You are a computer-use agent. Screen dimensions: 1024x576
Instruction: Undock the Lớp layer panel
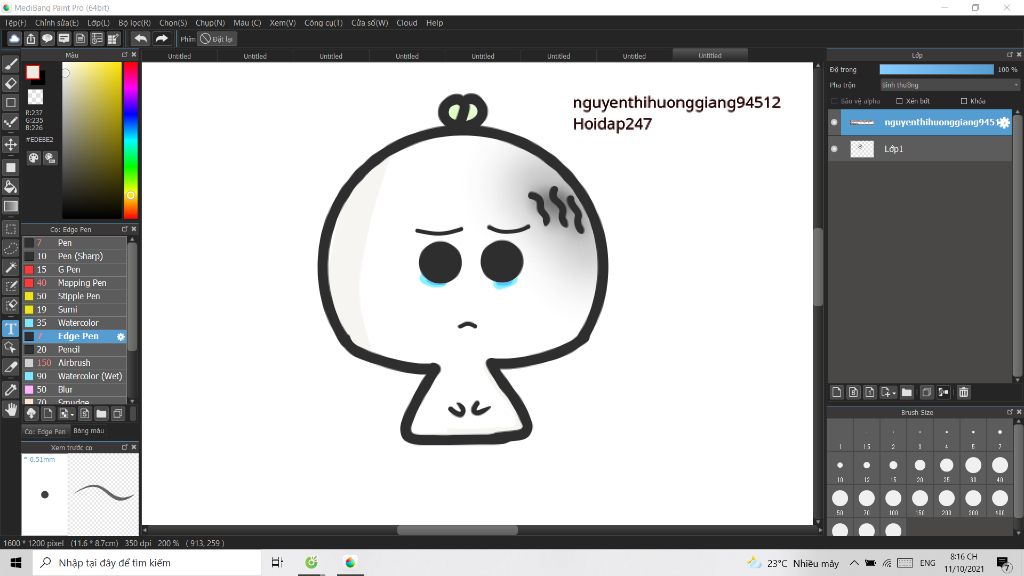pos(1009,55)
